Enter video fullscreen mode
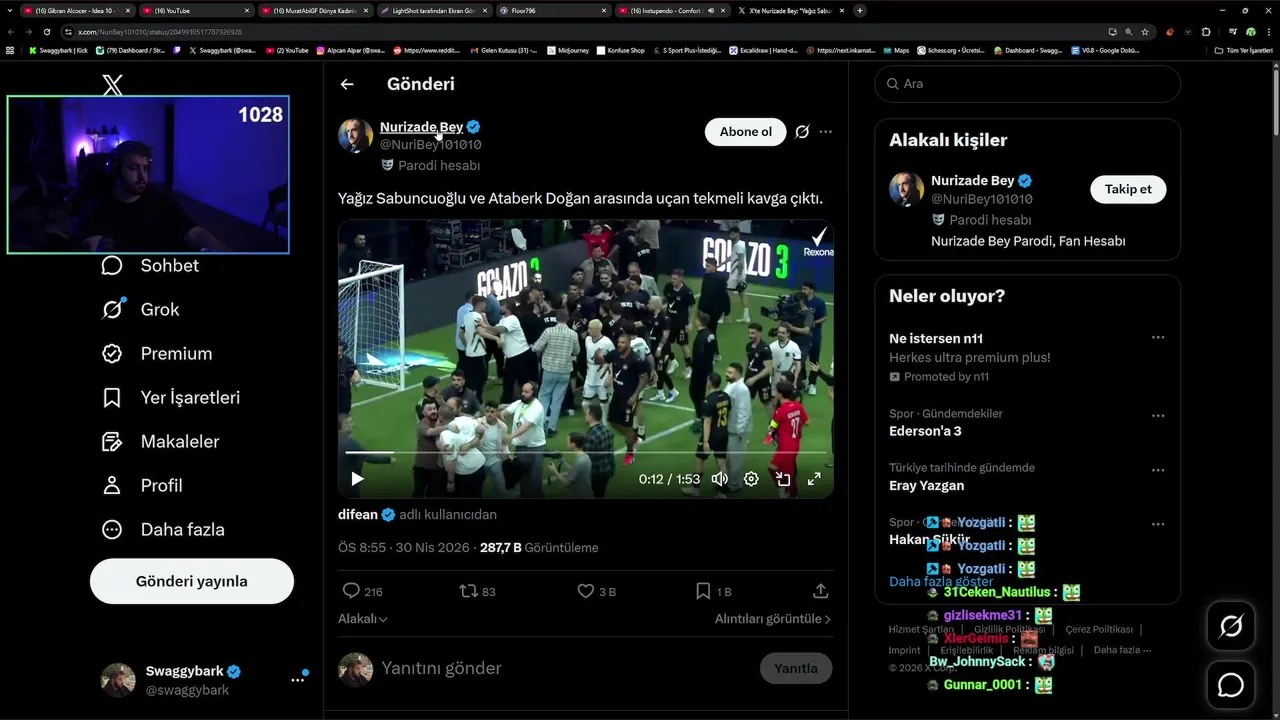The height and width of the screenshot is (720, 1280). tap(814, 479)
